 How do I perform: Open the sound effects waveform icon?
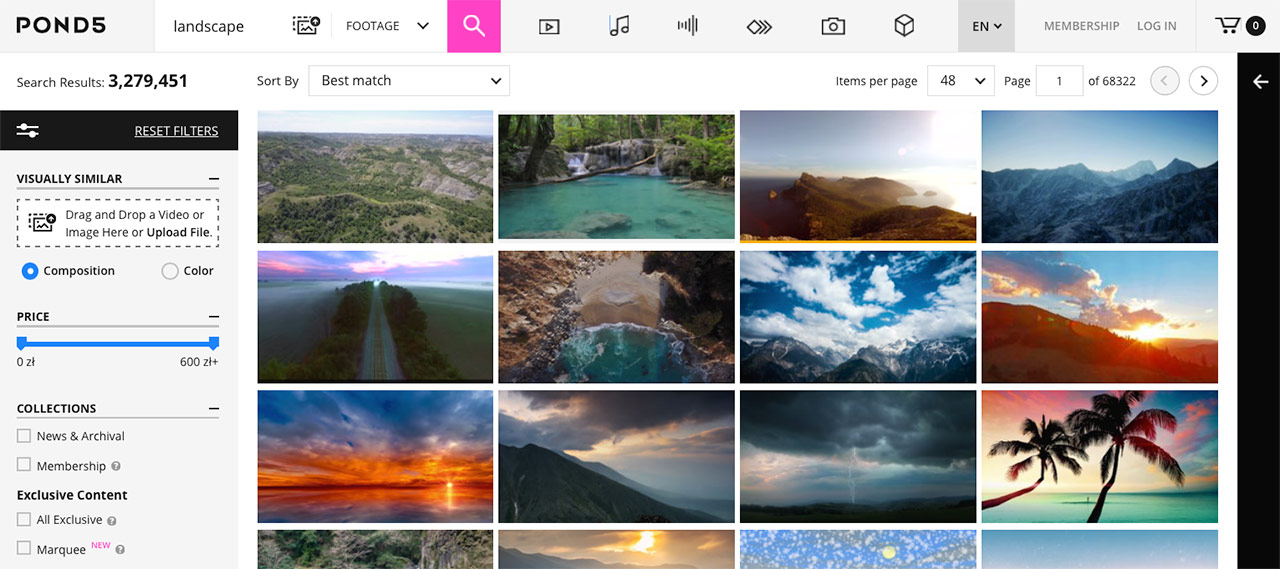(687, 26)
